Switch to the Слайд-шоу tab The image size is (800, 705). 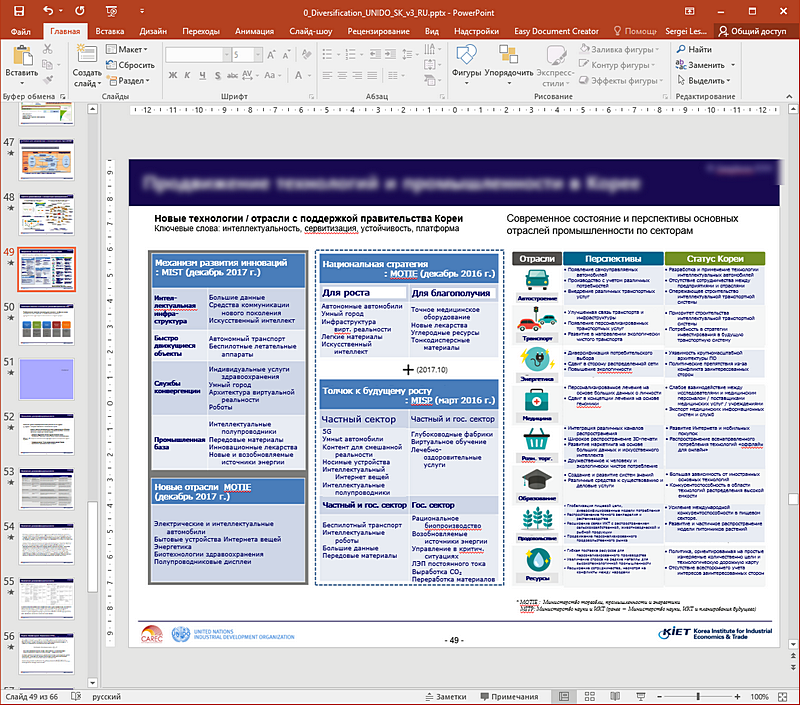(x=310, y=31)
